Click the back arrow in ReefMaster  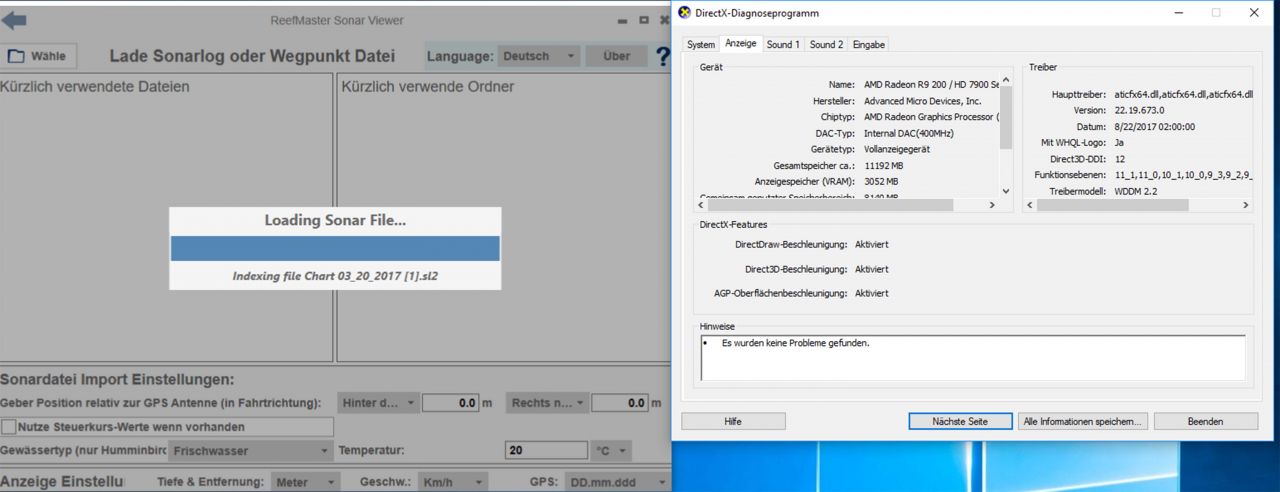pos(15,20)
